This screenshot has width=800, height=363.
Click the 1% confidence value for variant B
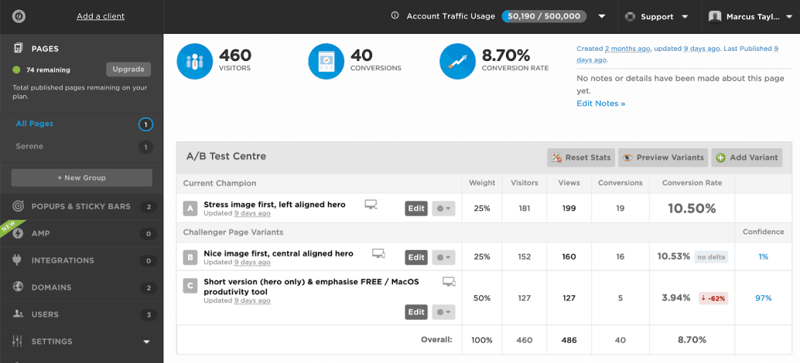pyautogui.click(x=763, y=257)
